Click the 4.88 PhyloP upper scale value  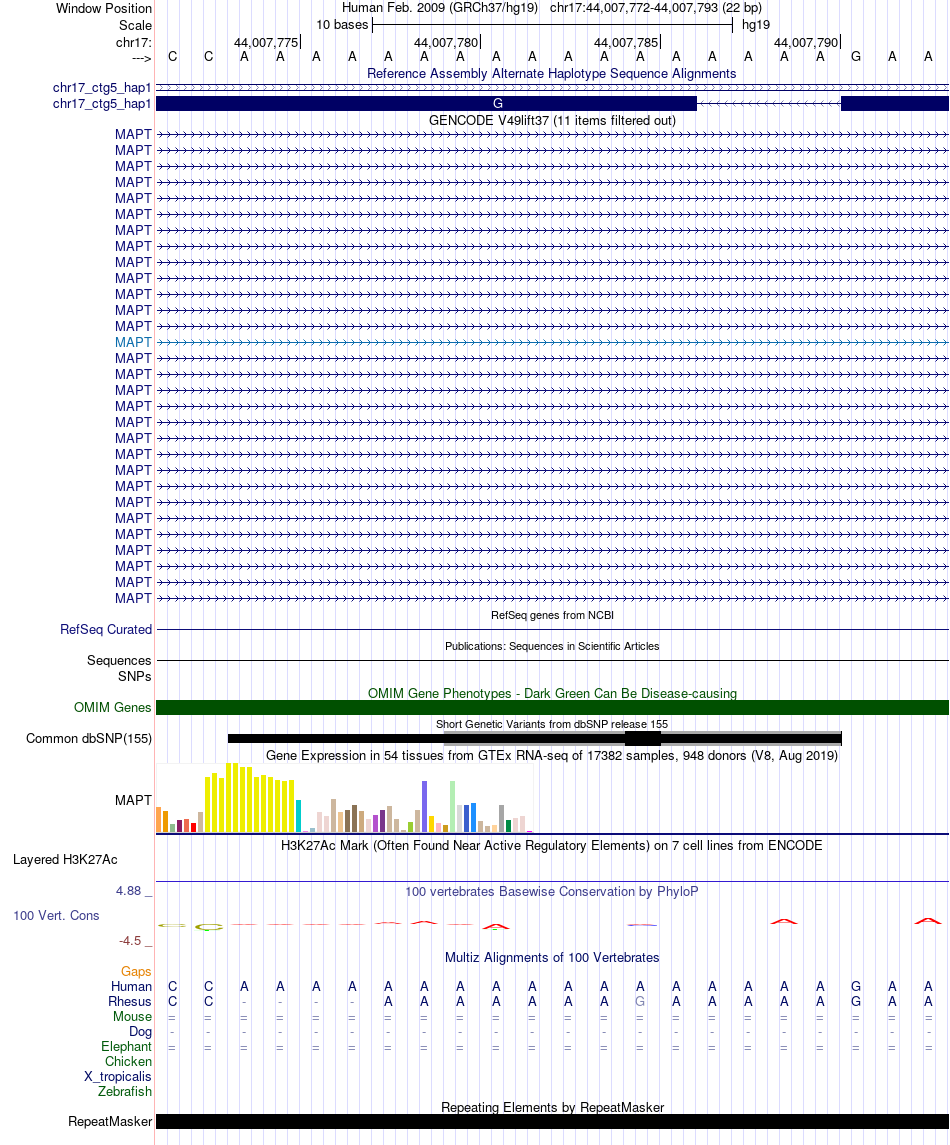coord(129,891)
